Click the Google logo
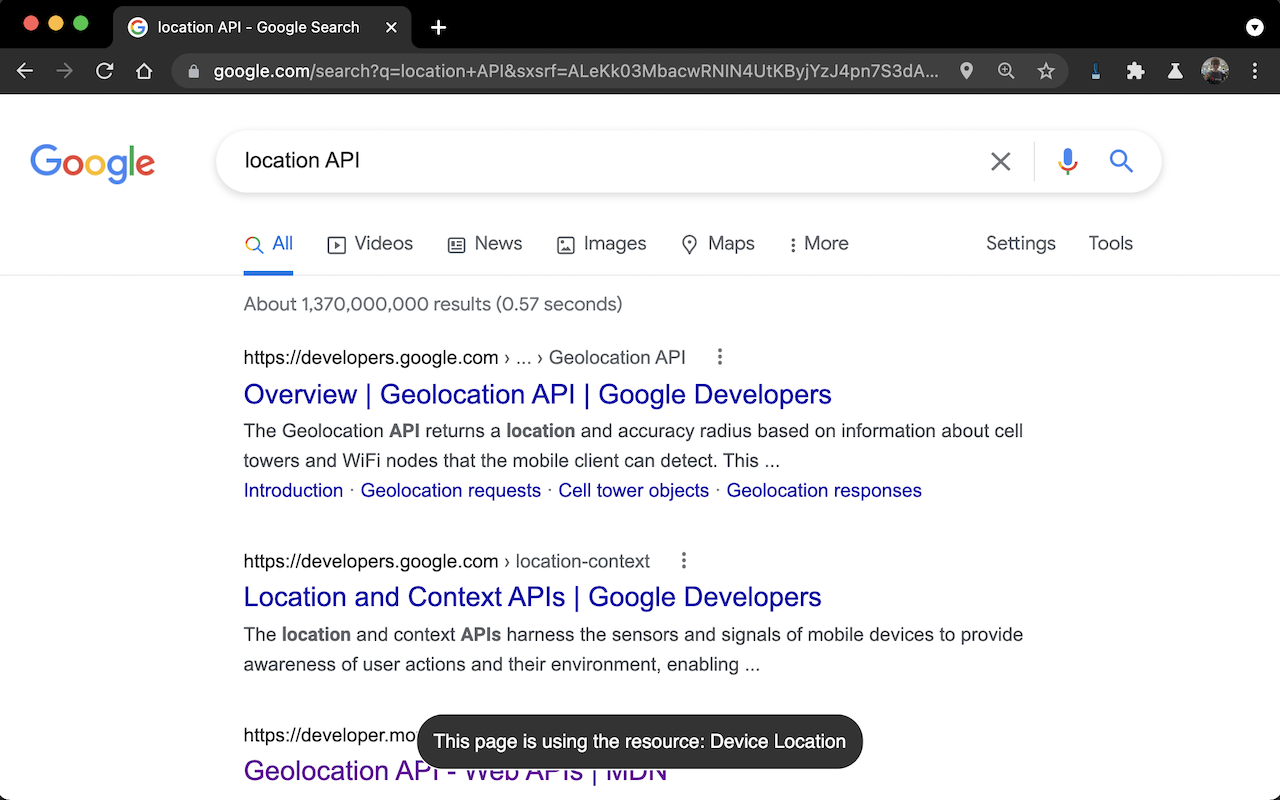Viewport: 1280px width, 800px height. pos(92,163)
